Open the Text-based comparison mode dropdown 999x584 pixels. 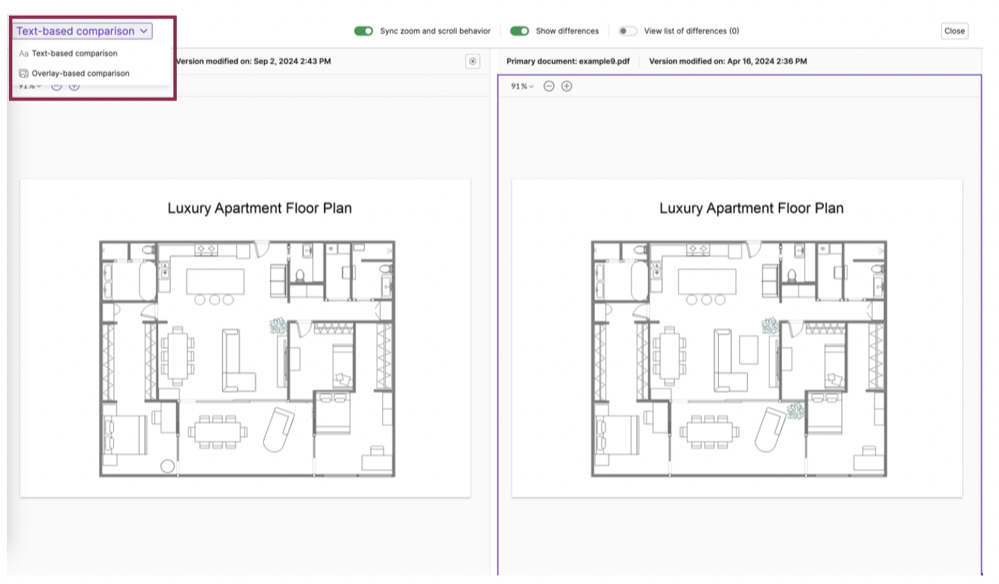[82, 31]
